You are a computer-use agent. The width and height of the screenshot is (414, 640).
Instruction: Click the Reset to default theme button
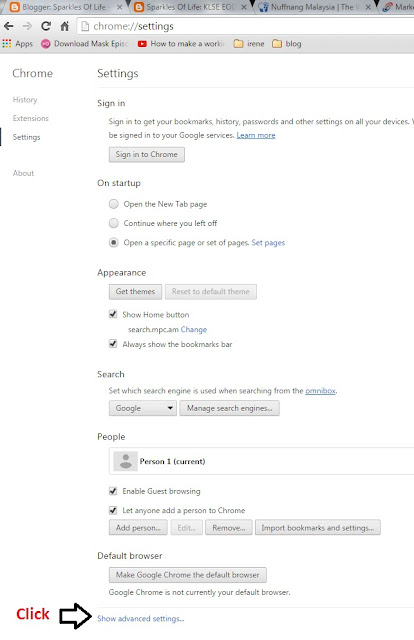[x=211, y=292]
